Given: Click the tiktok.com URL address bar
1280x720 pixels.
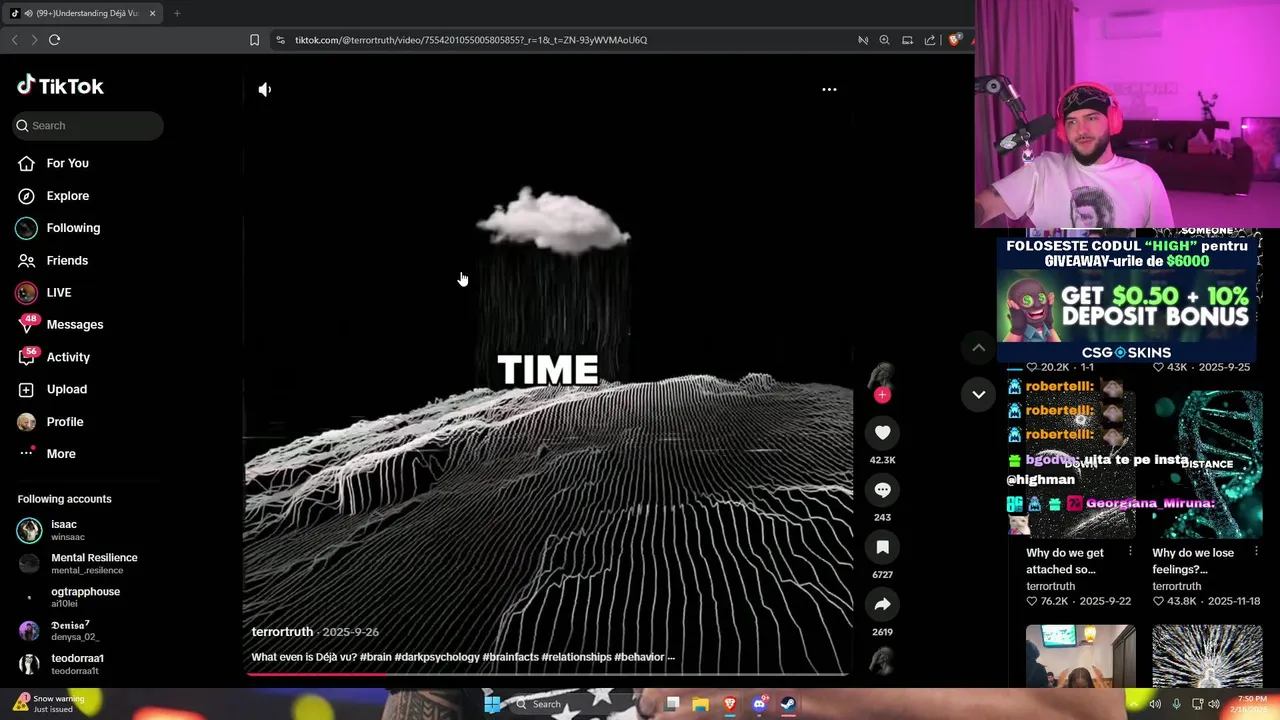Looking at the screenshot, I should (x=471, y=40).
